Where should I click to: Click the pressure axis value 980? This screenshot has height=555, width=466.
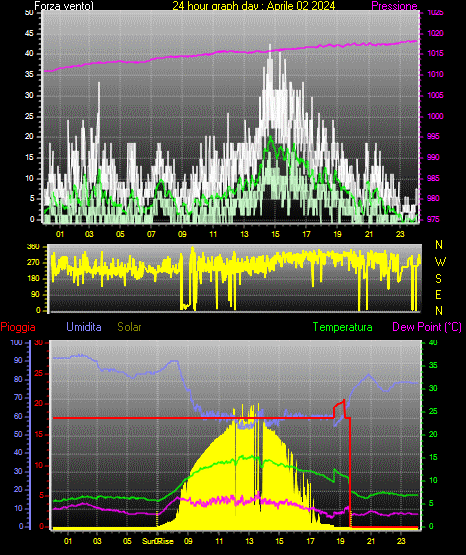433,198
